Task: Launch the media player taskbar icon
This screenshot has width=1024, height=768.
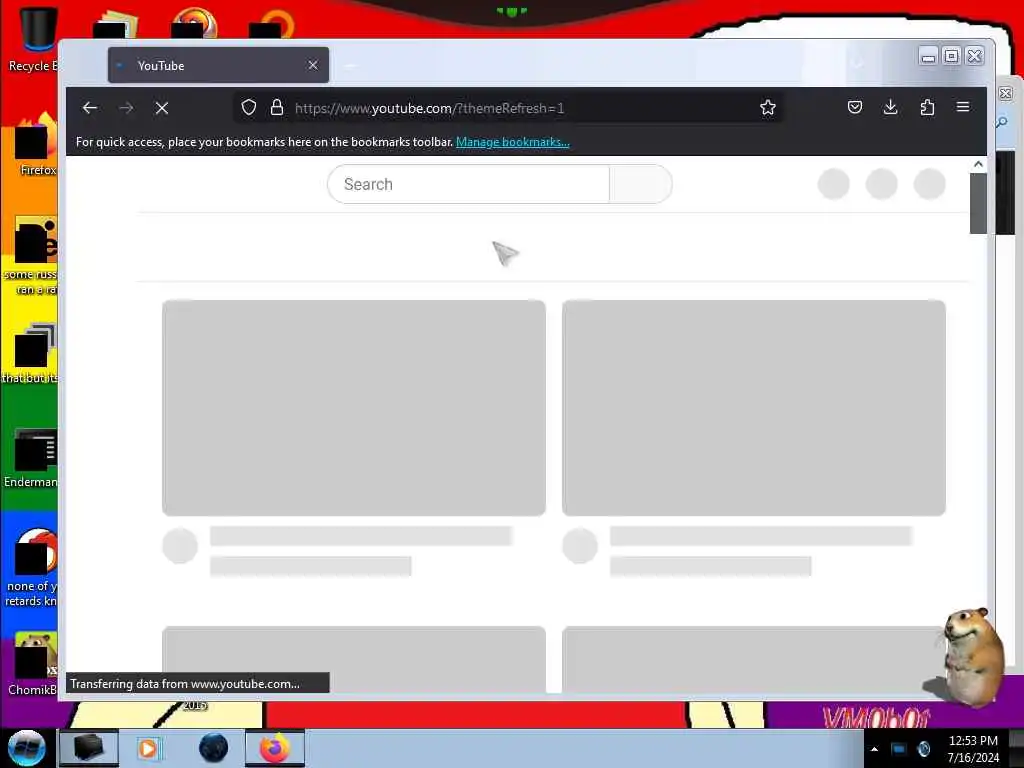Action: tap(148, 748)
